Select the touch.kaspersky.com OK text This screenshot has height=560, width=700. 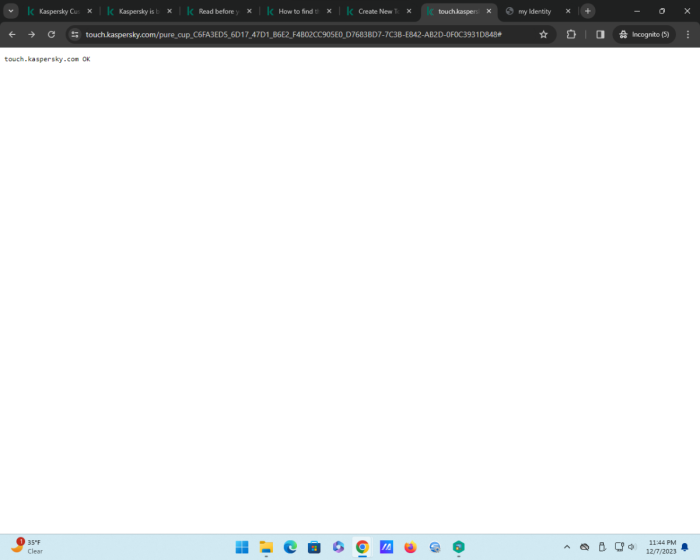point(47,59)
